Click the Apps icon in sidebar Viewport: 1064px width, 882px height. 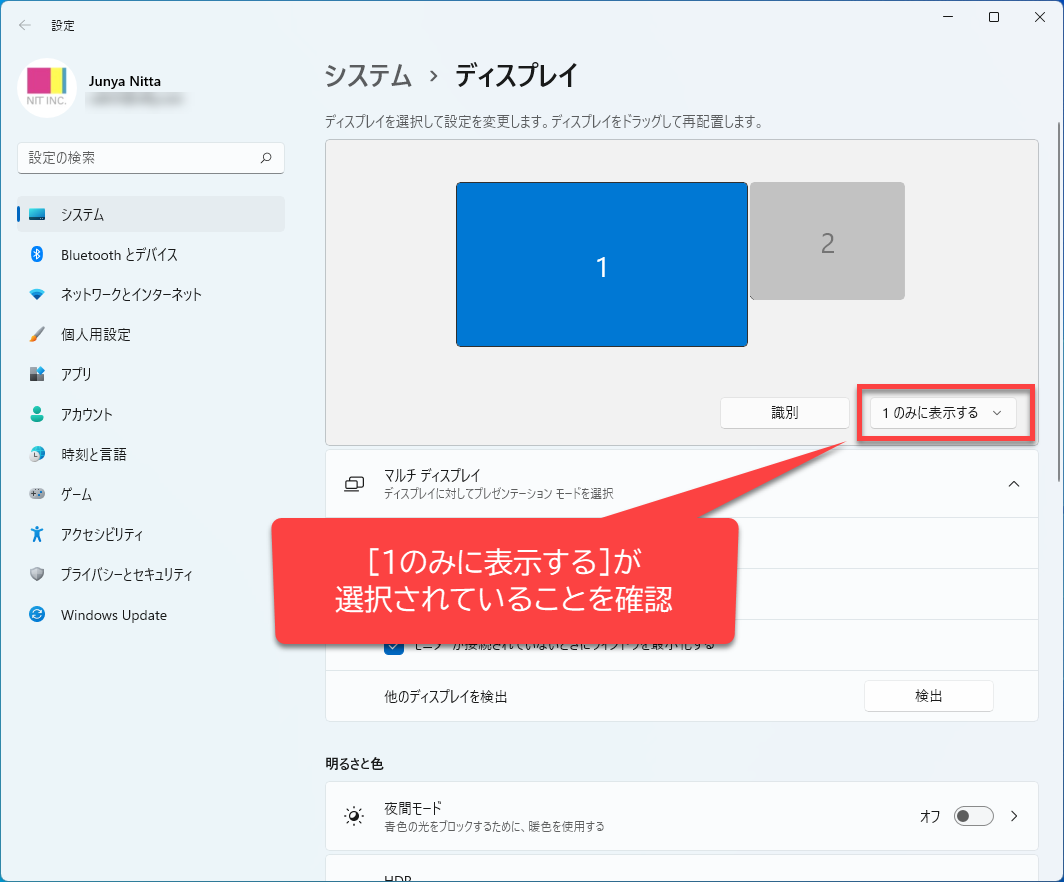[37, 375]
